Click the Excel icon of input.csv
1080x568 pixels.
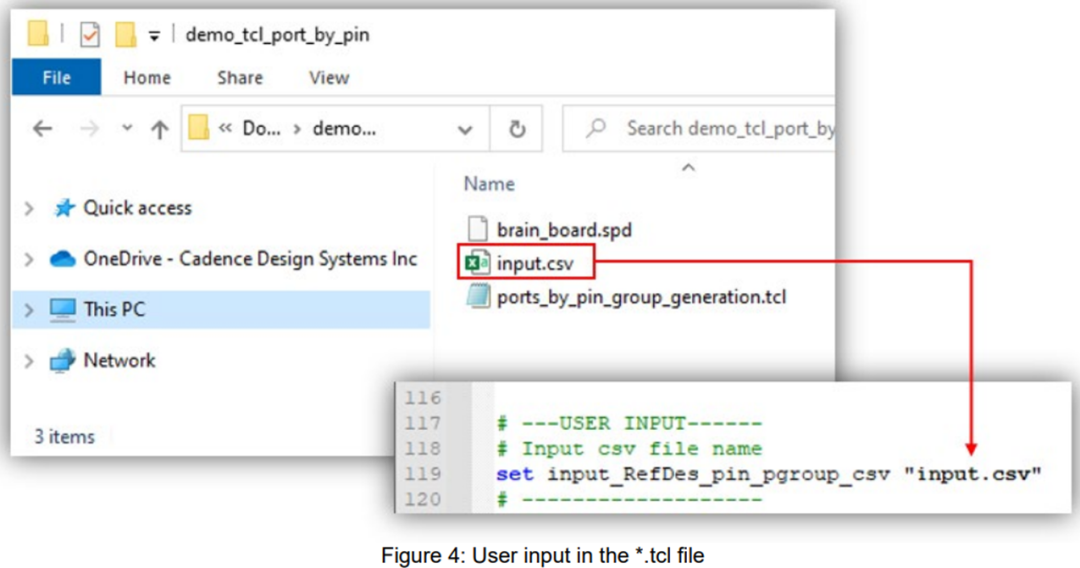477,263
